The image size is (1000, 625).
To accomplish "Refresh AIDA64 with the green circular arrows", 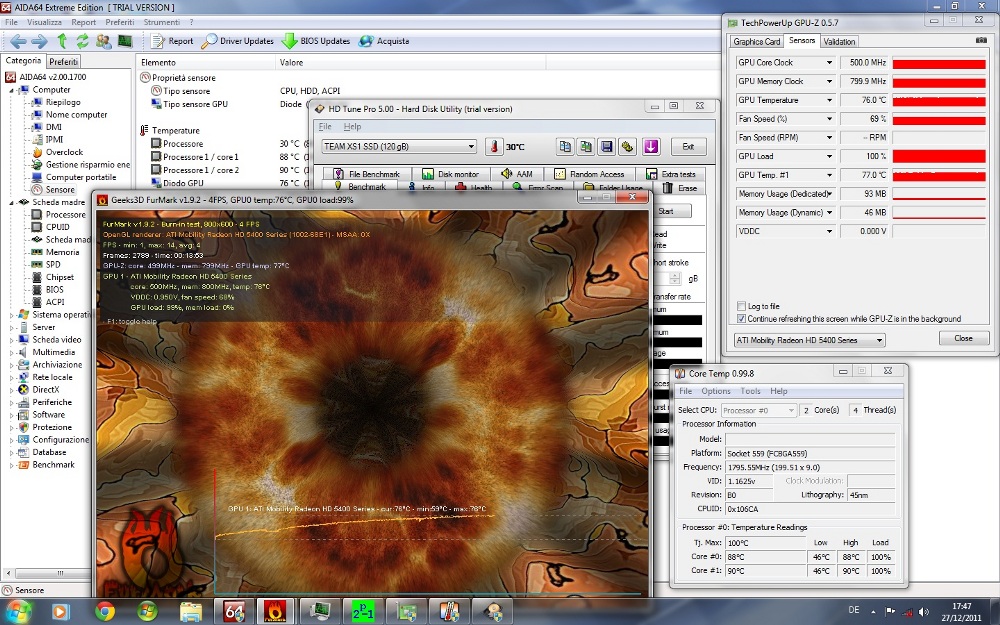I will [82, 41].
